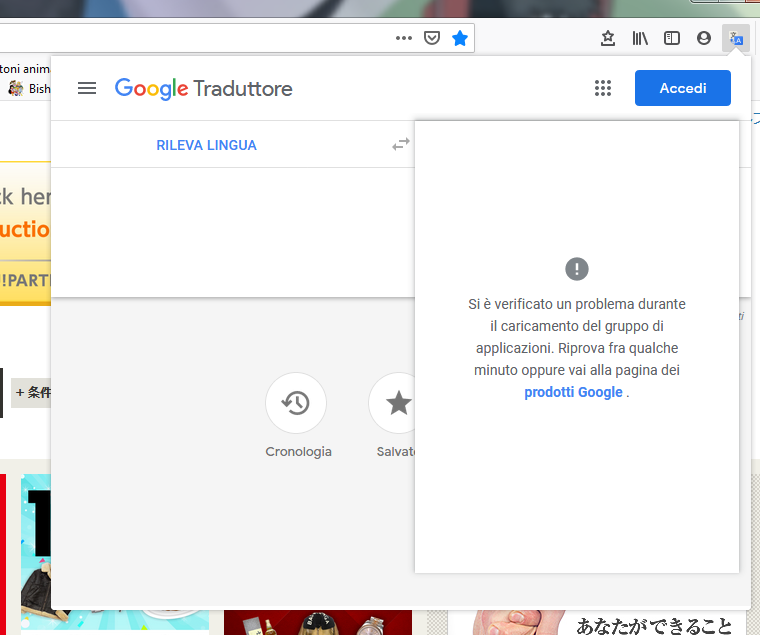
Task: Open the Salvate star button
Action: pyautogui.click(x=393, y=402)
